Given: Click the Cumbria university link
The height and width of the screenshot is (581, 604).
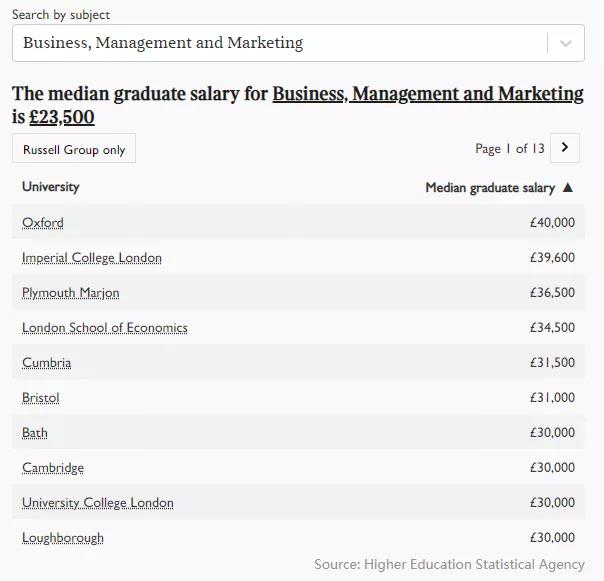Looking at the screenshot, I should coord(47,363).
